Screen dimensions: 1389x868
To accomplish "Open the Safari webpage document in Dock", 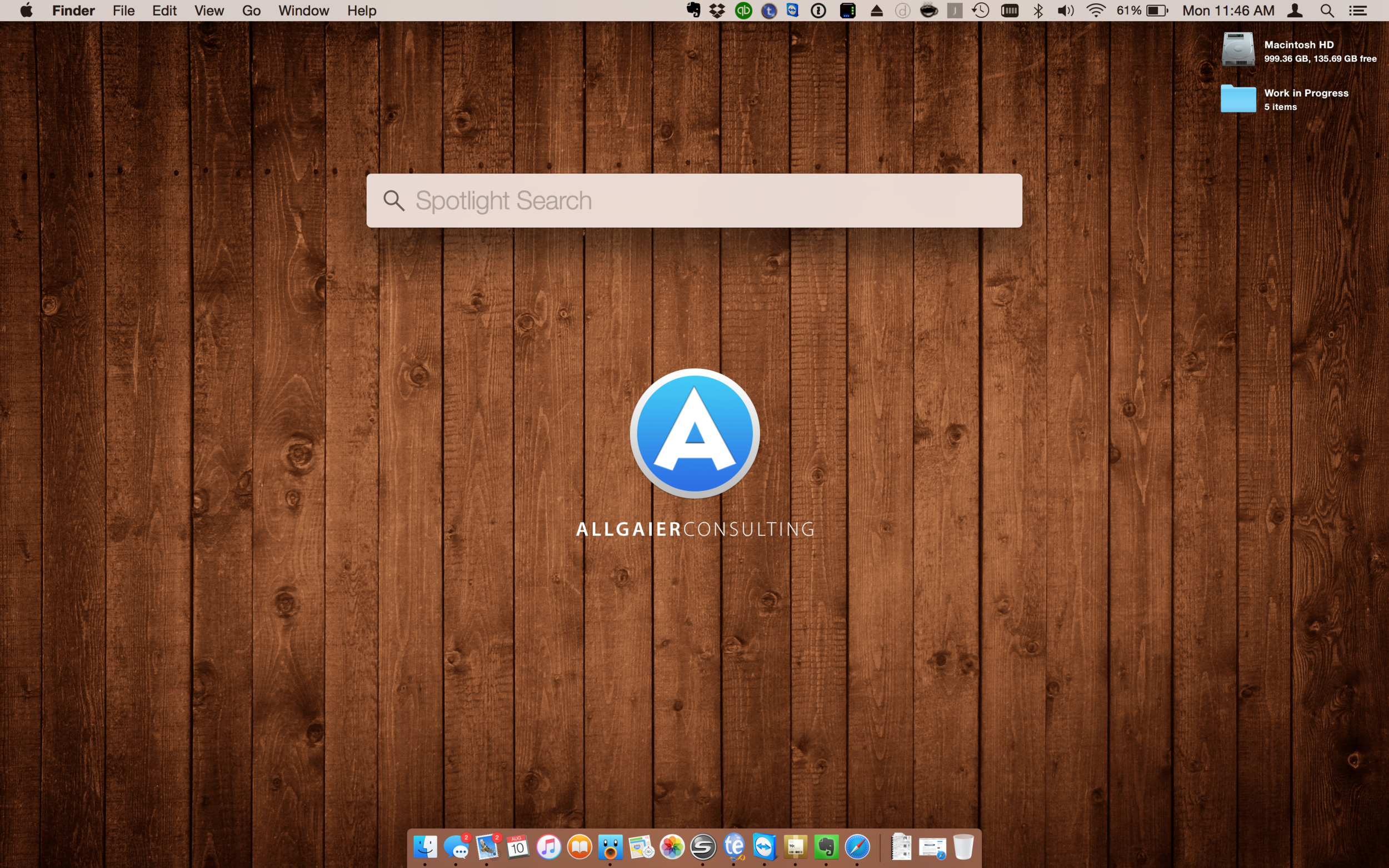I will pos(932,847).
